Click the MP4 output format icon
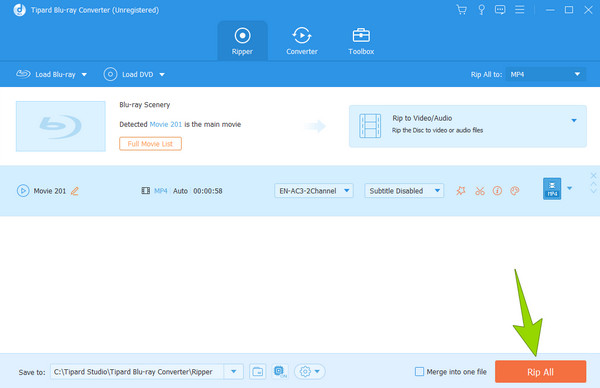600x388 pixels. point(552,189)
